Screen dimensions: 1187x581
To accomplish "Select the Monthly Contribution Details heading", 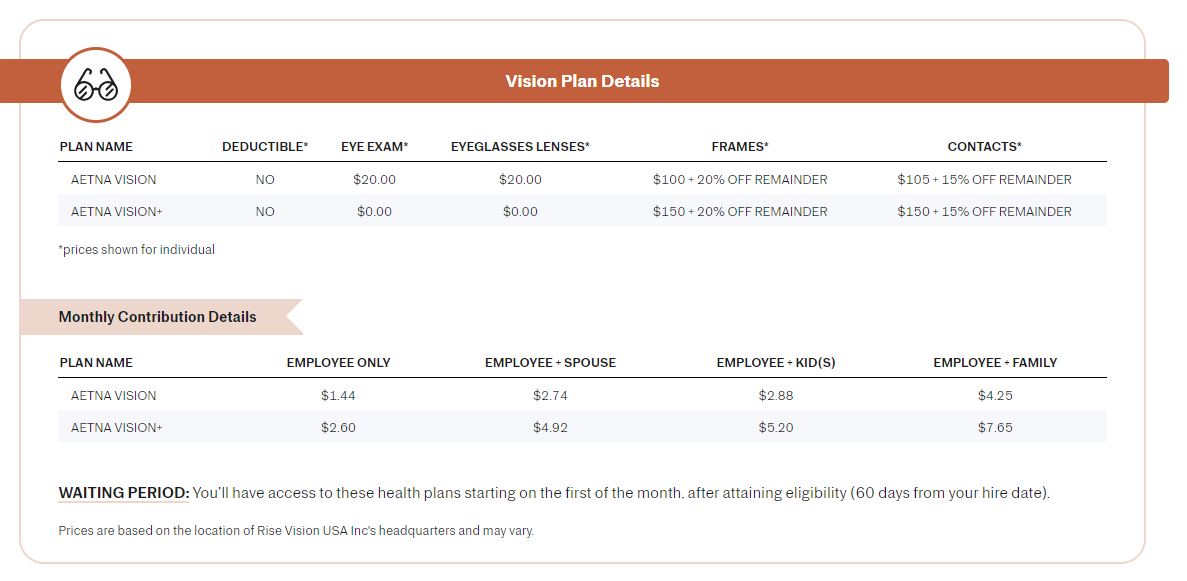I will click(157, 317).
